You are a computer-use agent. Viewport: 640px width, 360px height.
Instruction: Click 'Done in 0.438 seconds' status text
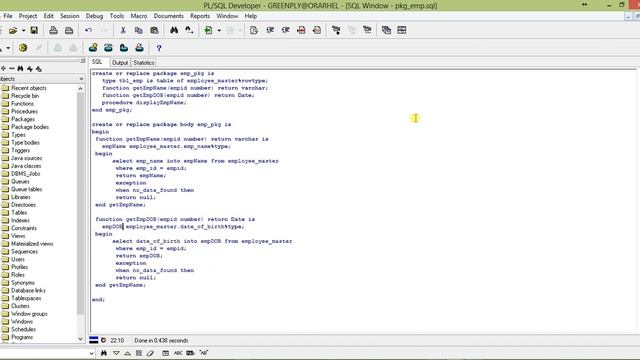[161, 340]
